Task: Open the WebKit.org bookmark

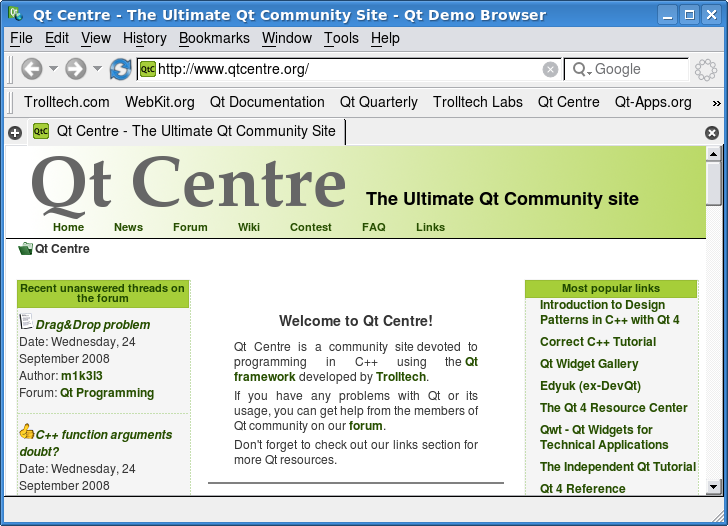Action: click(160, 102)
